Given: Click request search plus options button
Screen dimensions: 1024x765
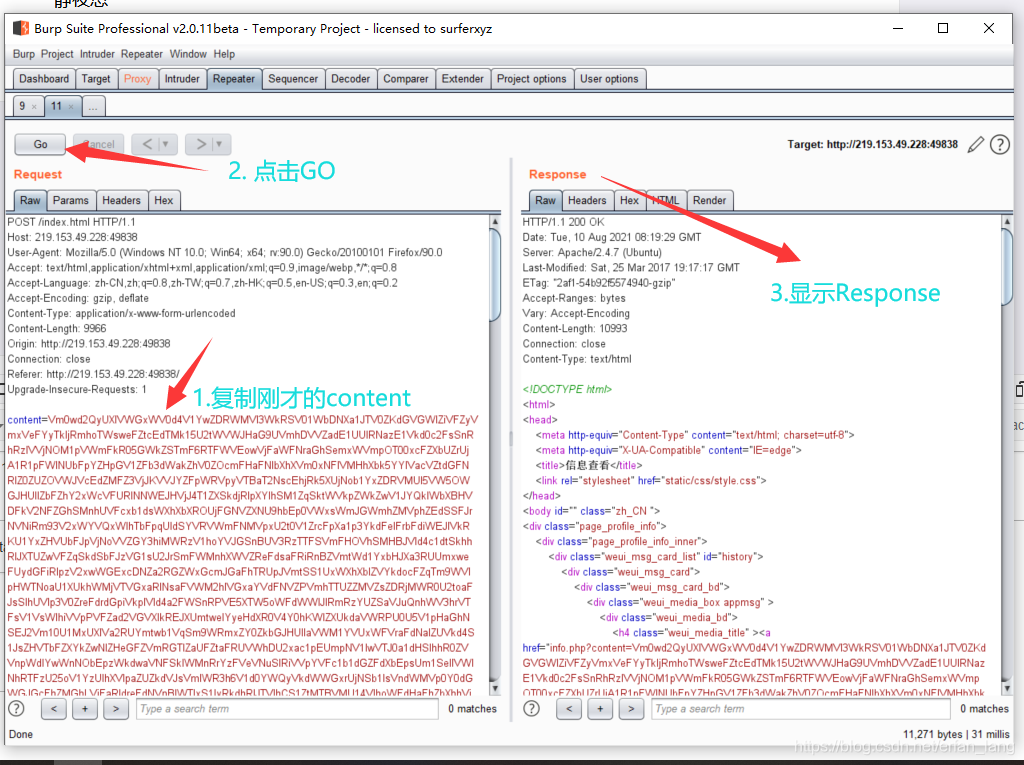Looking at the screenshot, I should pos(85,709).
